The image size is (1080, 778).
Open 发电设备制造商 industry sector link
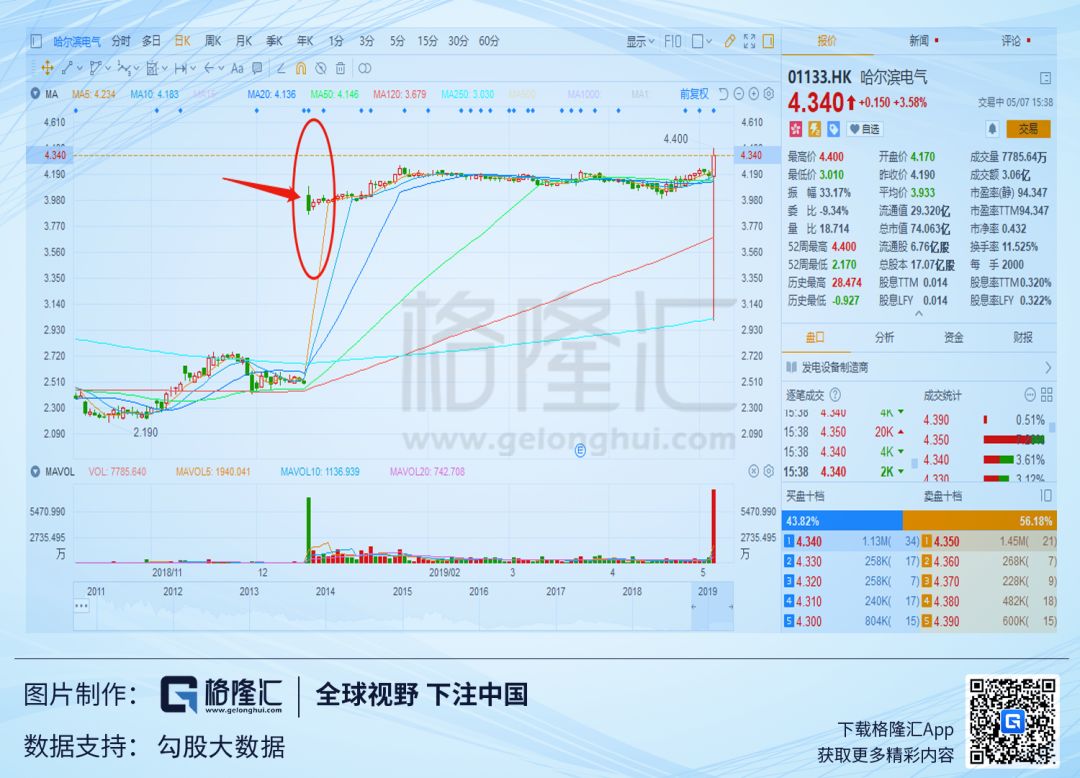pyautogui.click(x=920, y=367)
